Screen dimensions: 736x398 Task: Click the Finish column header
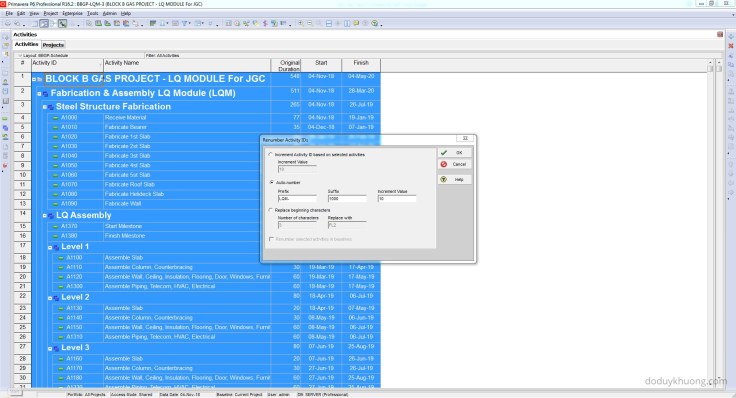coord(361,65)
